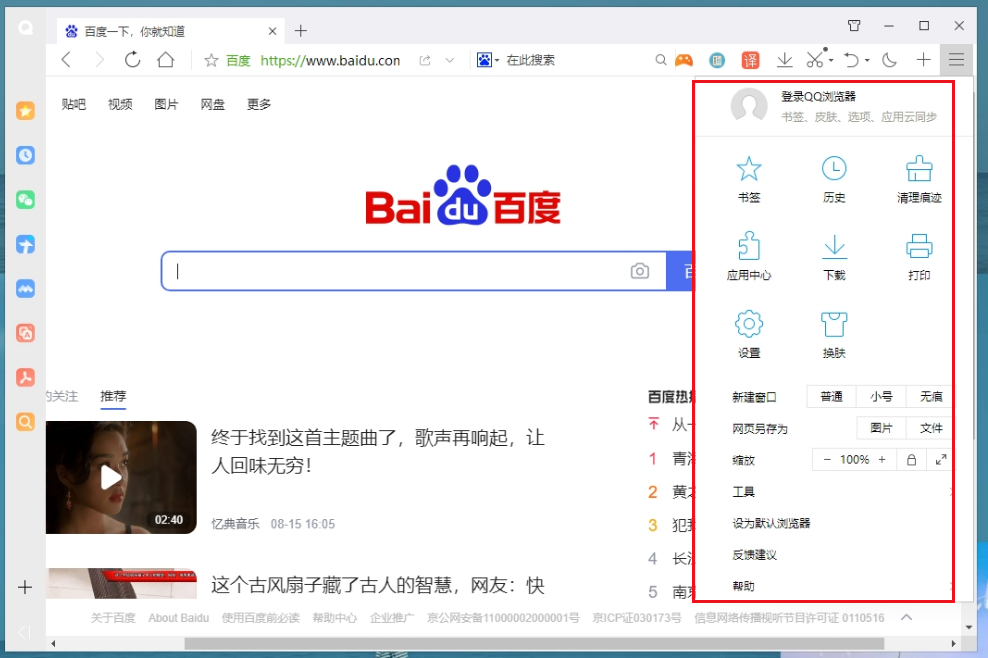Bookmark this page with the address star

[x=211, y=60]
